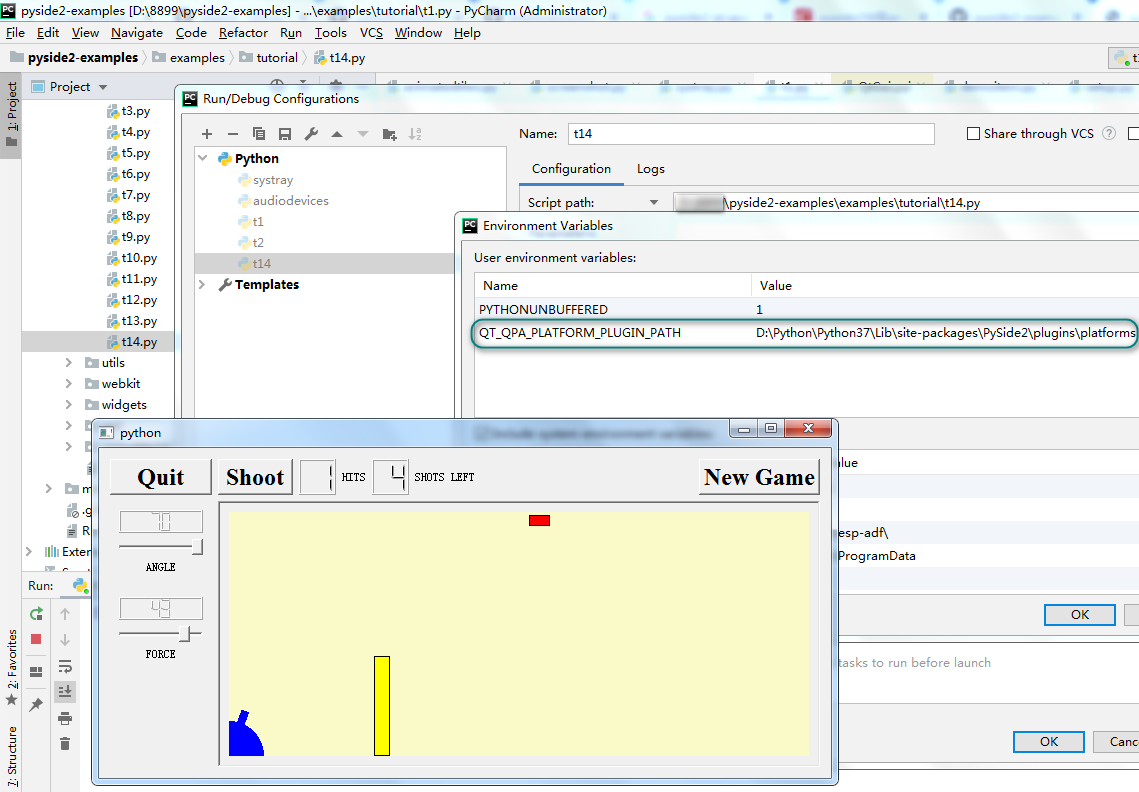Screen dimensions: 1139x792
Task: Copy configuration icon in toolbar
Action: (x=259, y=134)
